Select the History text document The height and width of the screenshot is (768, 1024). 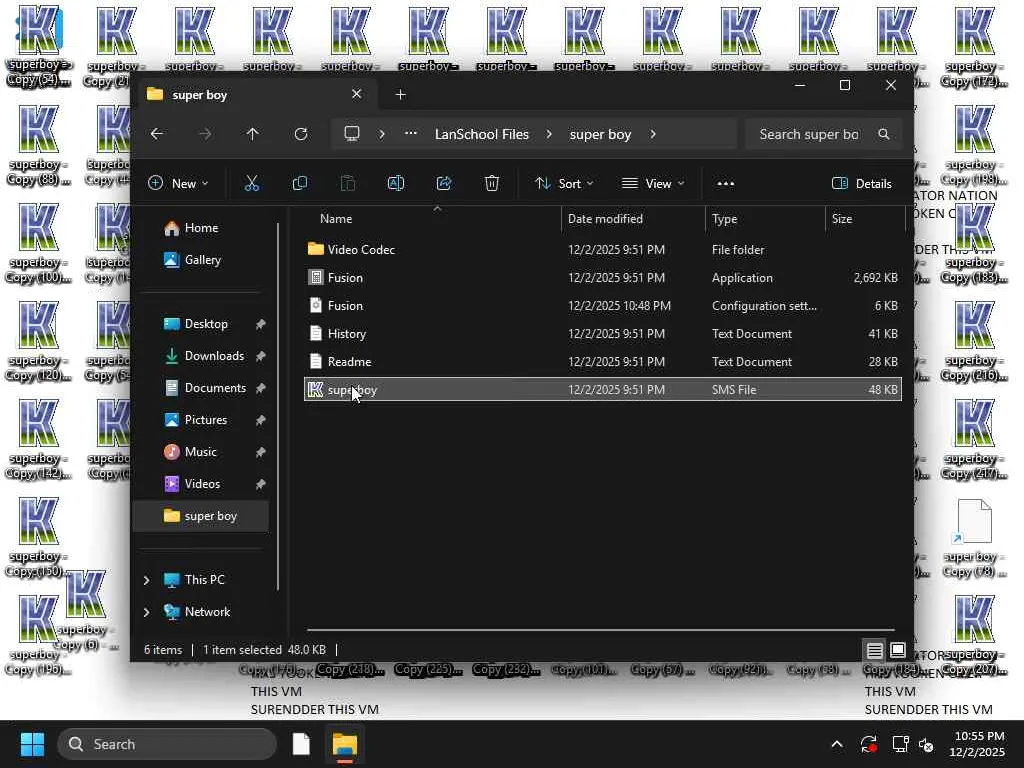click(603, 334)
